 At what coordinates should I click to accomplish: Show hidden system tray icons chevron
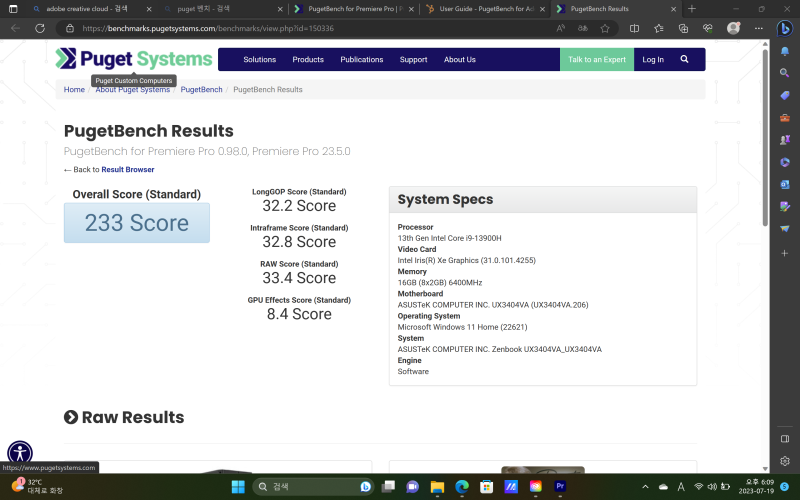[x=645, y=487]
